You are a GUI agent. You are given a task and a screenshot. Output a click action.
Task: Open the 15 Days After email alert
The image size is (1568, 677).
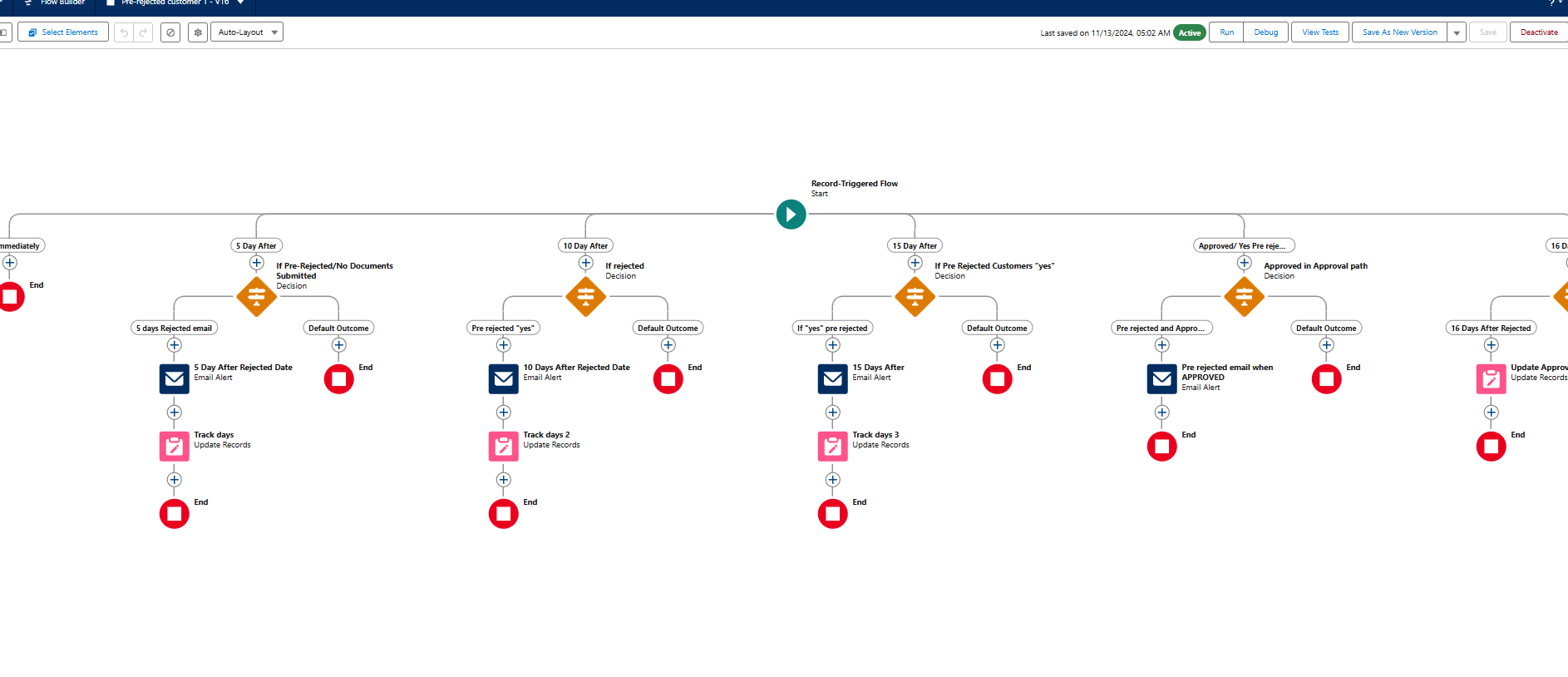pyautogui.click(x=833, y=379)
